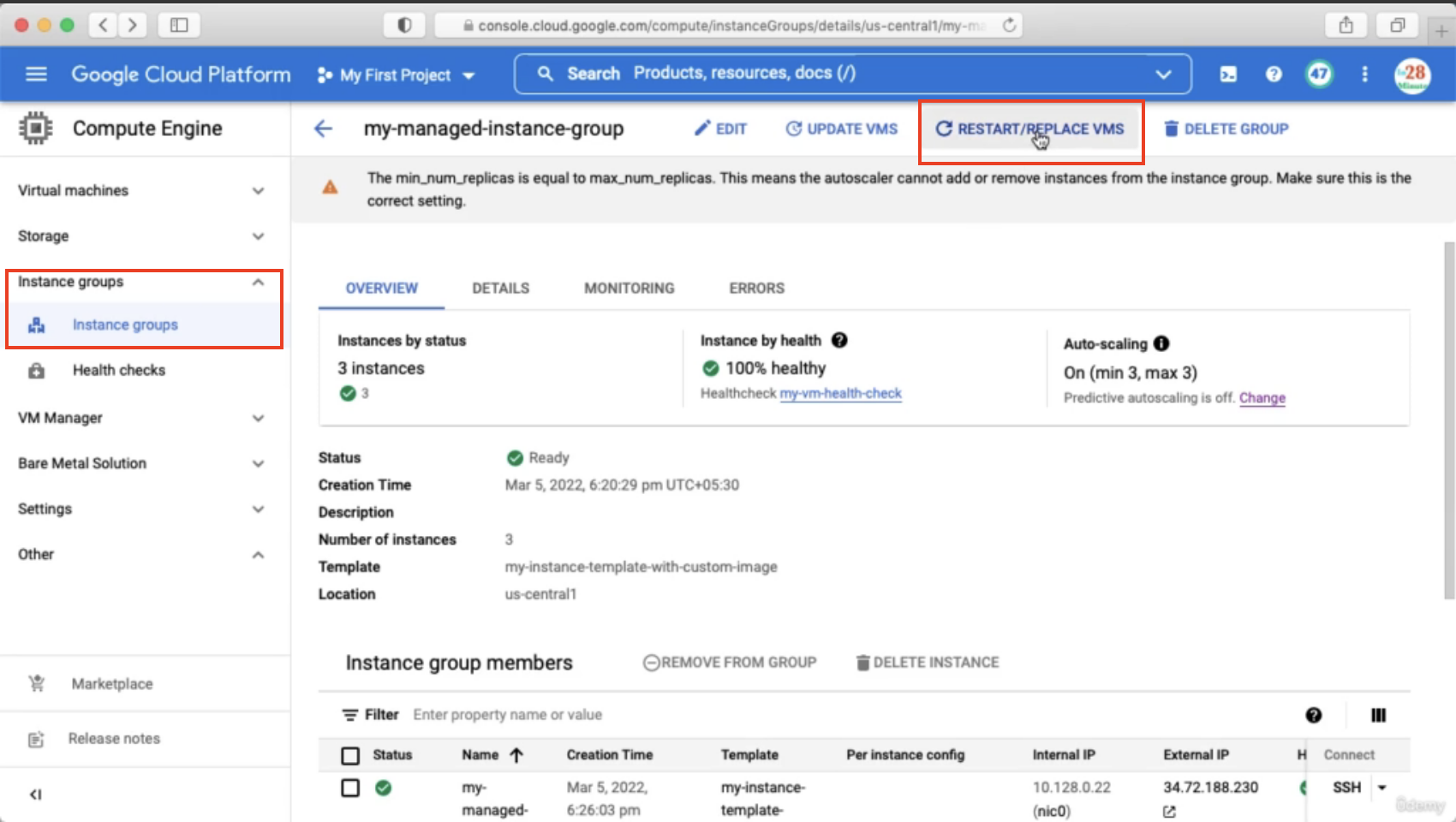
Task: Open Marketplace from sidebar
Action: tap(112, 684)
